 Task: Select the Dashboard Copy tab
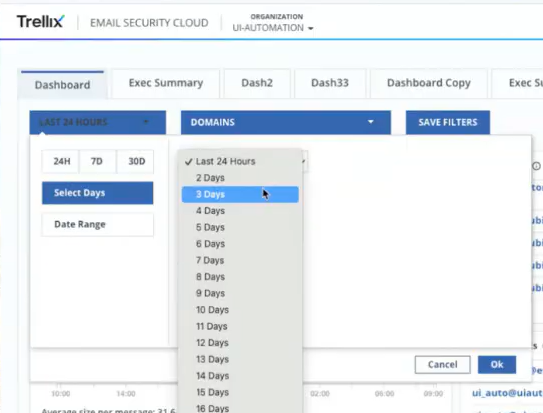[x=429, y=83]
